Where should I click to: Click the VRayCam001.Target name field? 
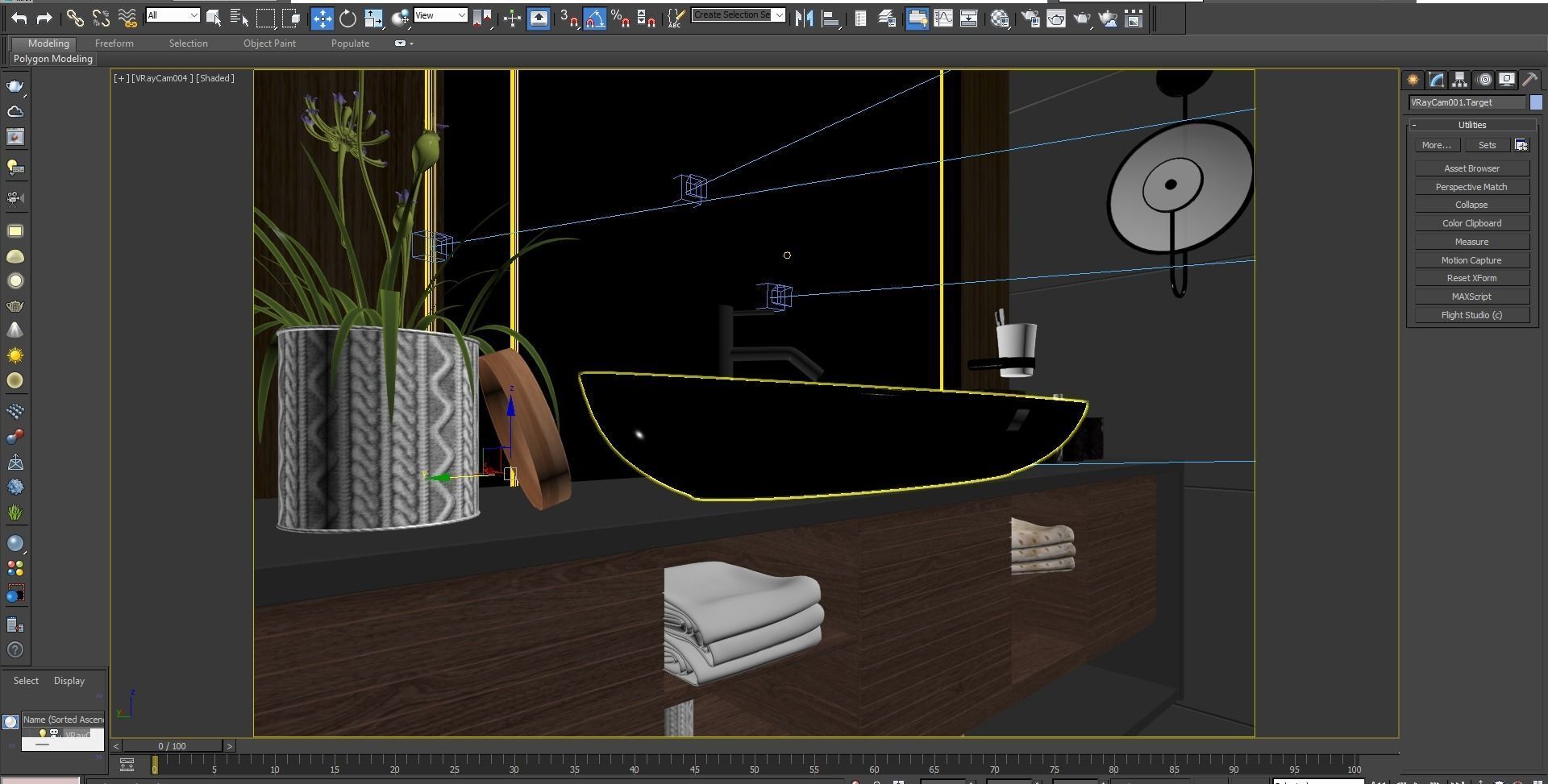pyautogui.click(x=1467, y=102)
